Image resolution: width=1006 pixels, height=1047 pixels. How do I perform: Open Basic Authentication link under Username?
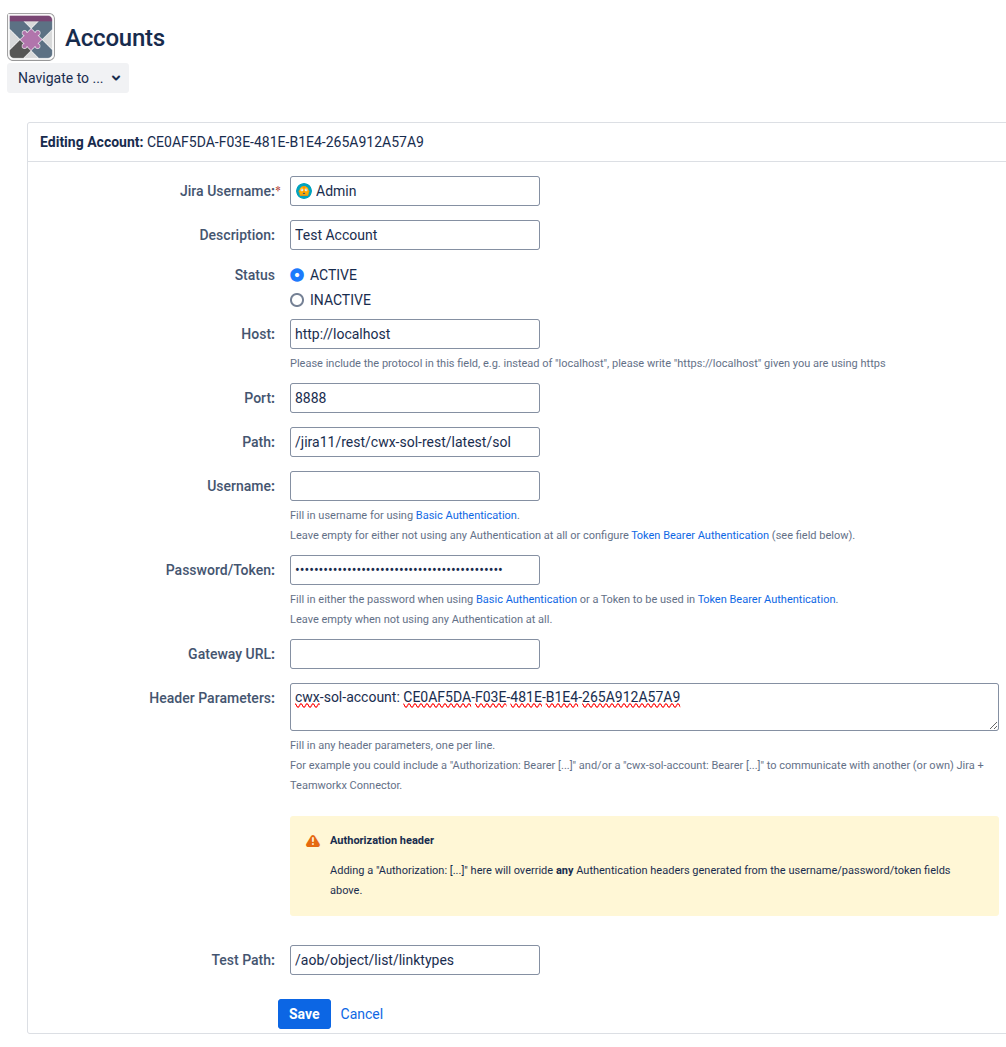467,515
